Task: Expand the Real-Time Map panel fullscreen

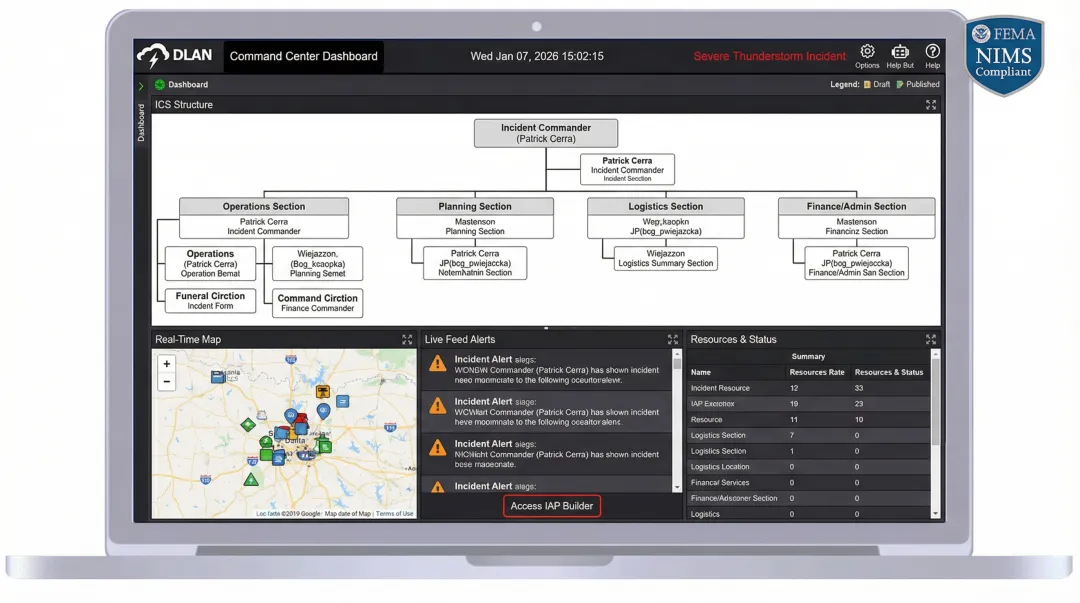Action: 407,340
